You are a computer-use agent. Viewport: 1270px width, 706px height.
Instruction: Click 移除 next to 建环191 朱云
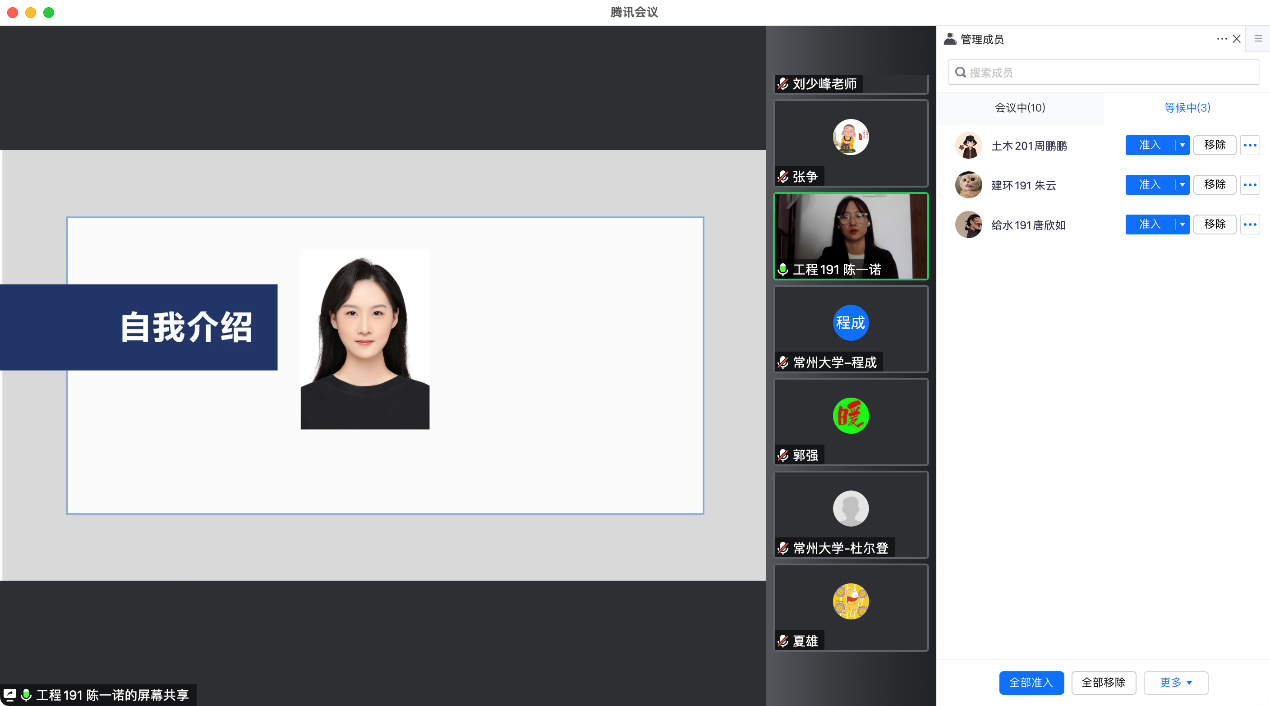click(1214, 185)
